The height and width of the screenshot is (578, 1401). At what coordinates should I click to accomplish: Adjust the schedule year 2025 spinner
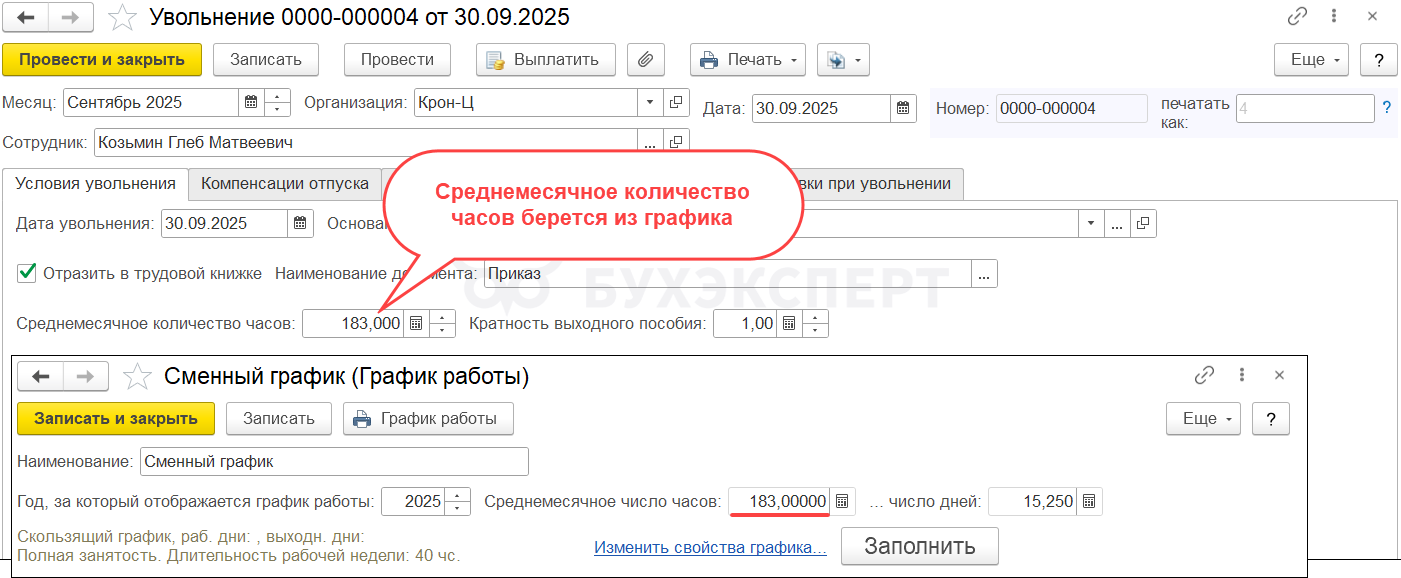(x=458, y=502)
